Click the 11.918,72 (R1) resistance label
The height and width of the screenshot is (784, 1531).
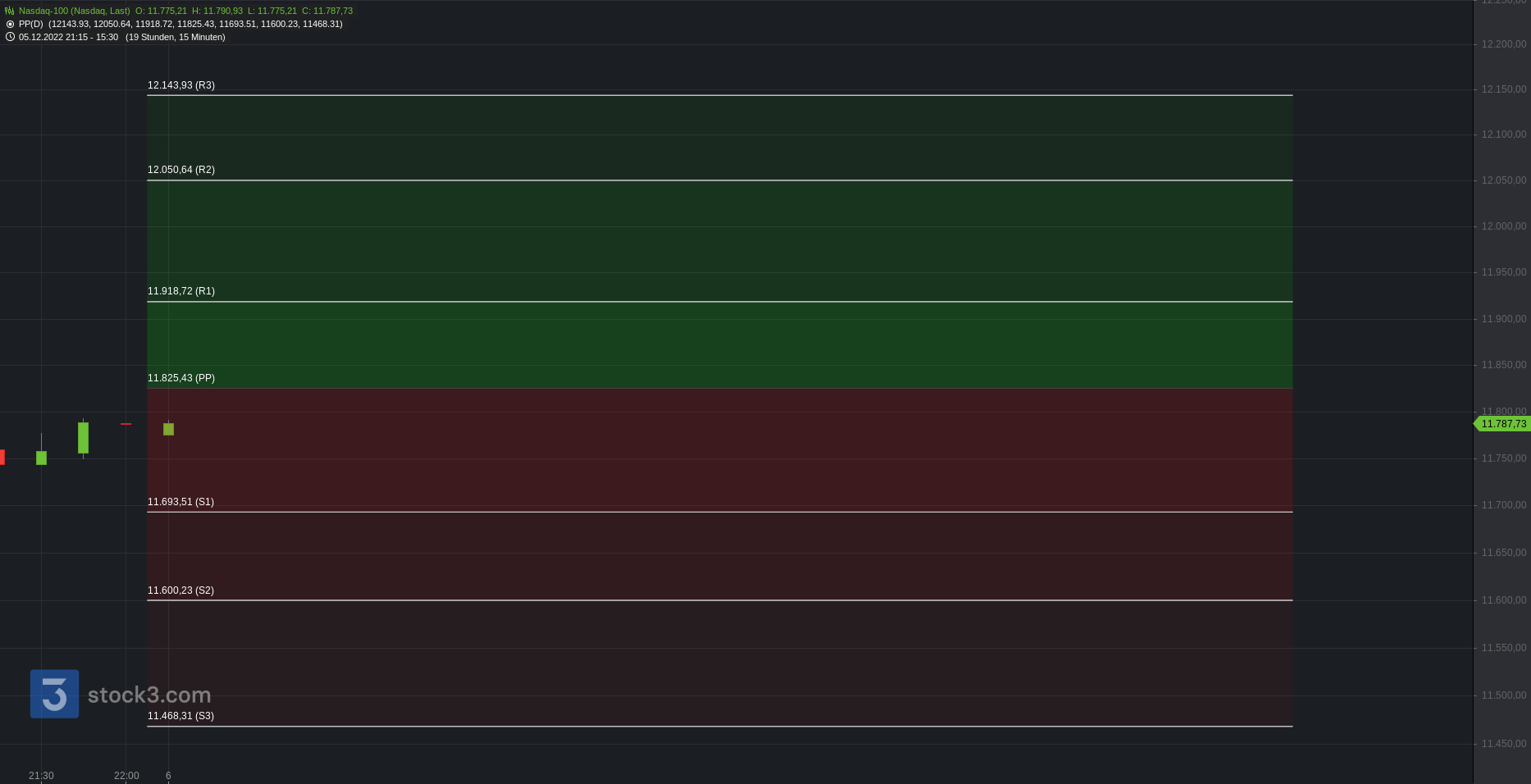pos(181,291)
